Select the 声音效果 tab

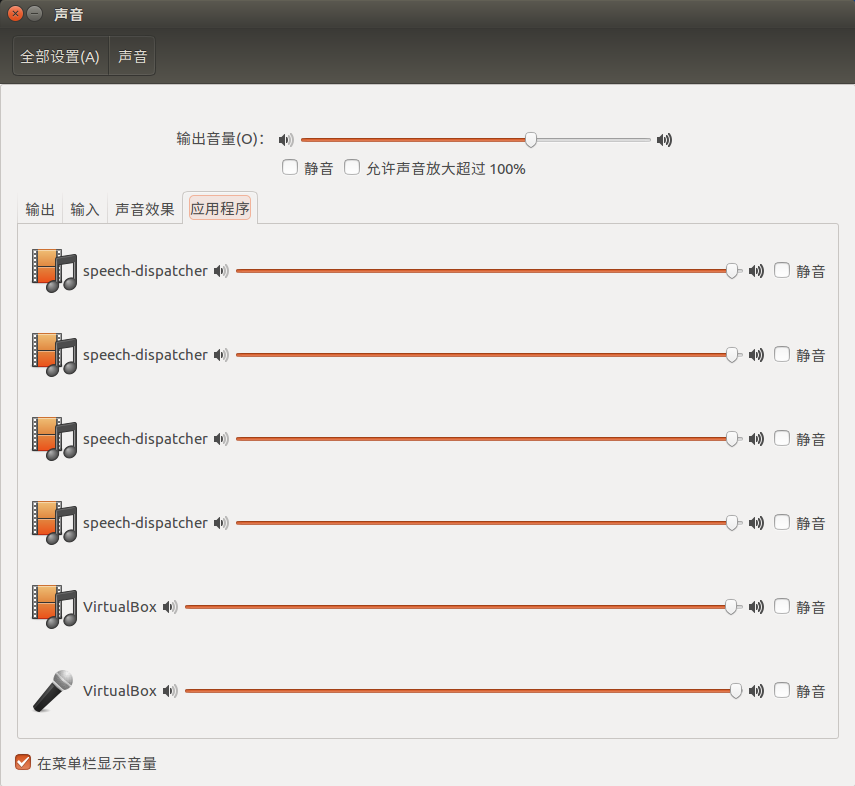point(144,209)
